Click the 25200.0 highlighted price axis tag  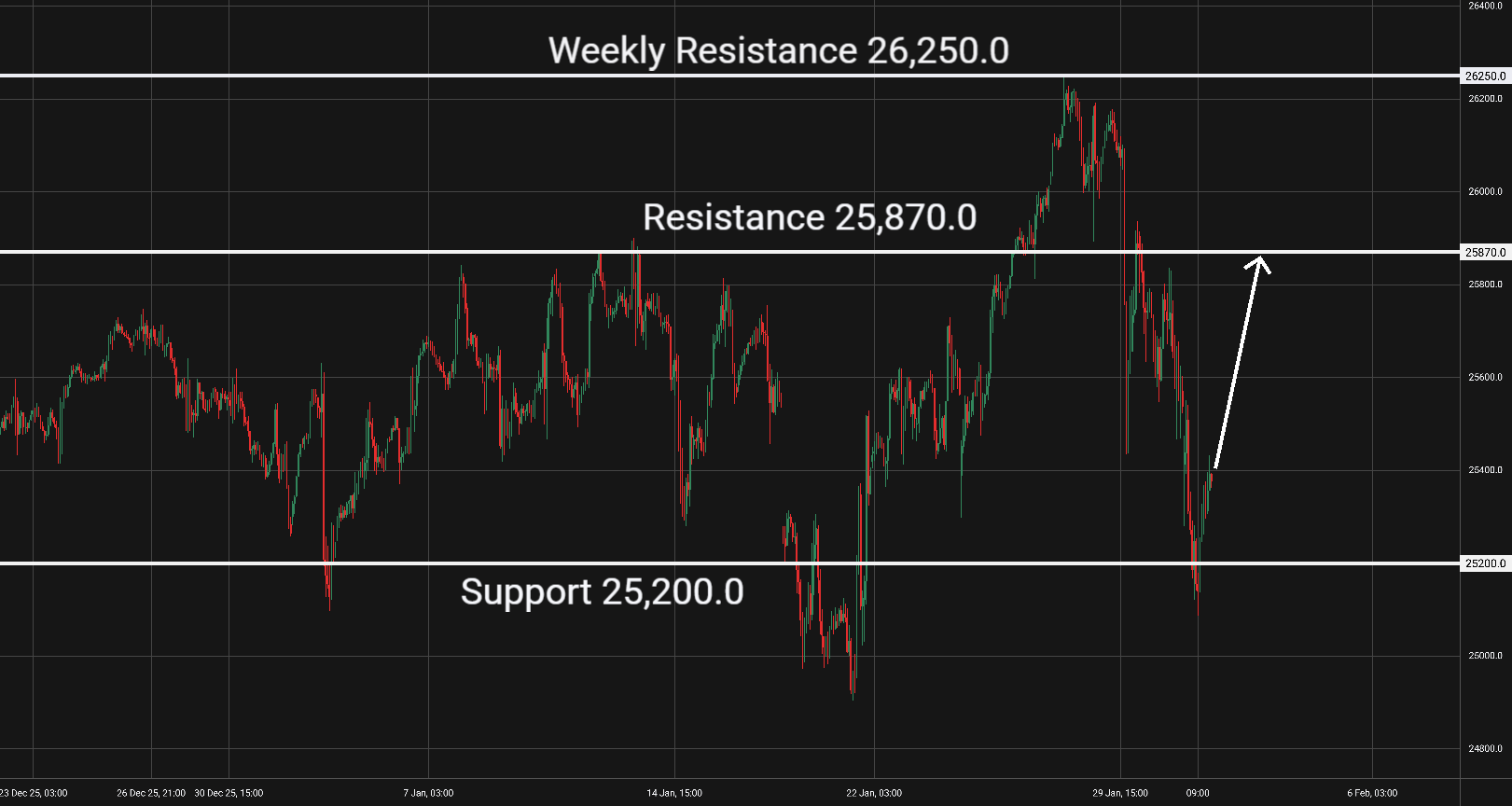[1485, 563]
